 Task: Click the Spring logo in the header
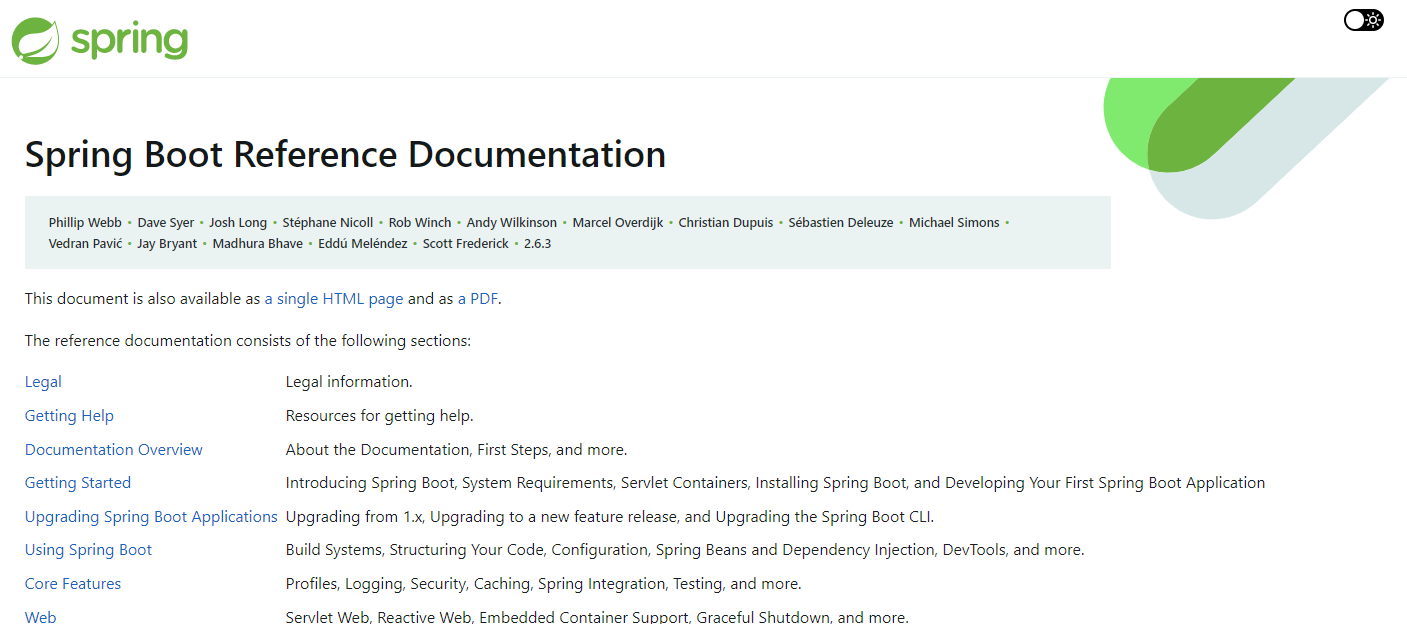tap(100, 40)
